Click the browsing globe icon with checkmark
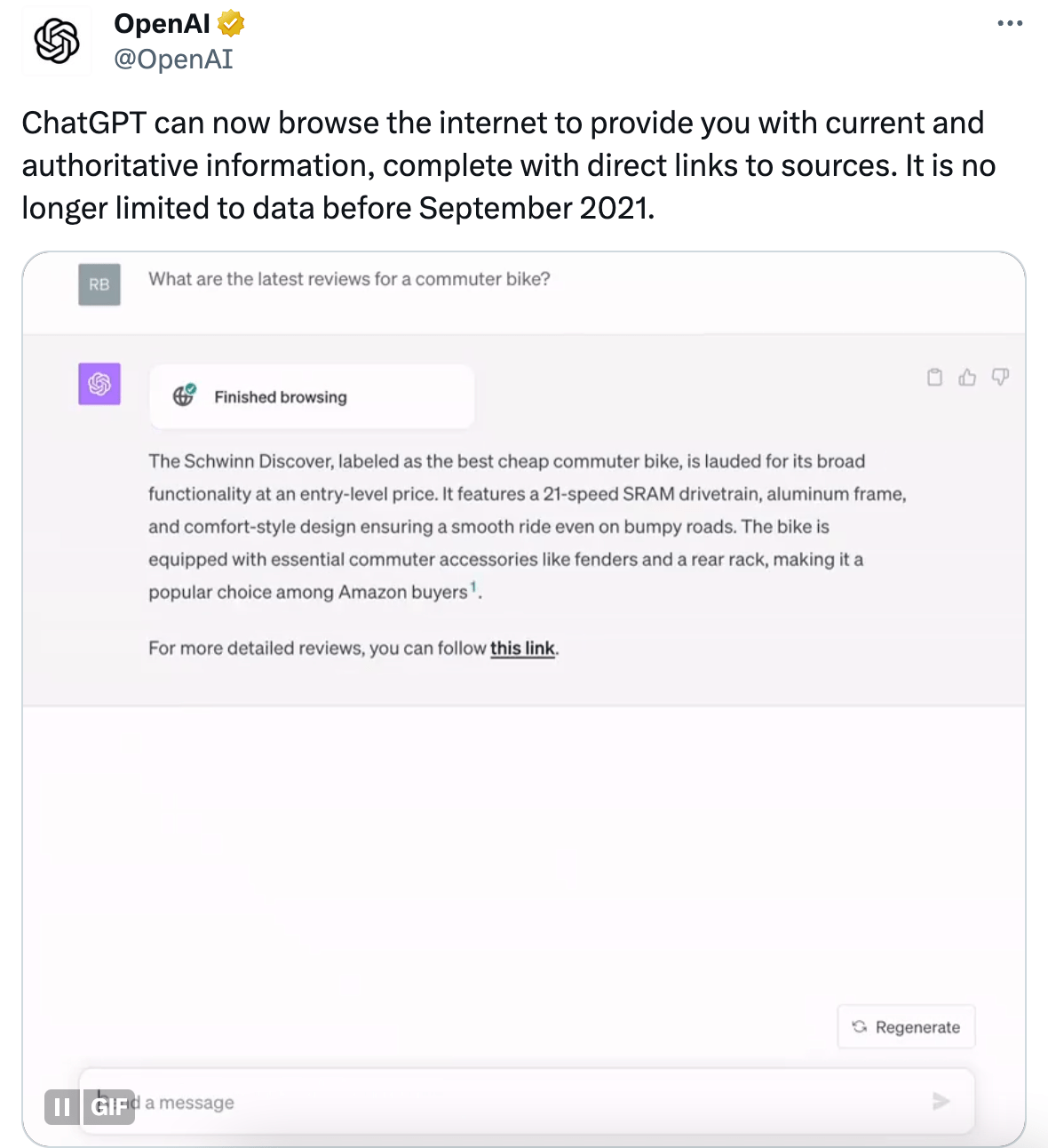1048x1148 pixels. pyautogui.click(x=184, y=396)
